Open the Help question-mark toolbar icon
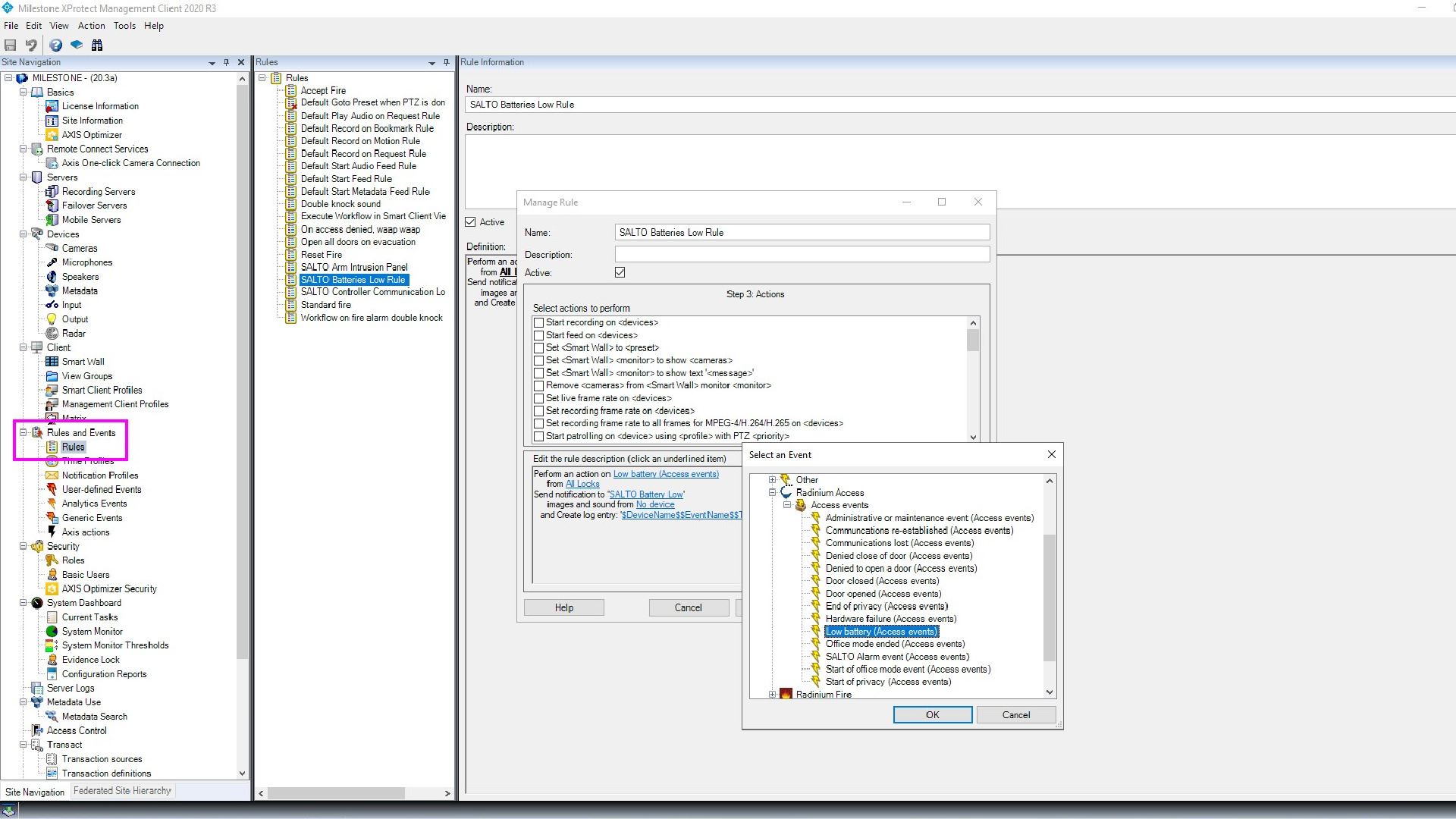The height and width of the screenshot is (819, 1456). (56, 45)
